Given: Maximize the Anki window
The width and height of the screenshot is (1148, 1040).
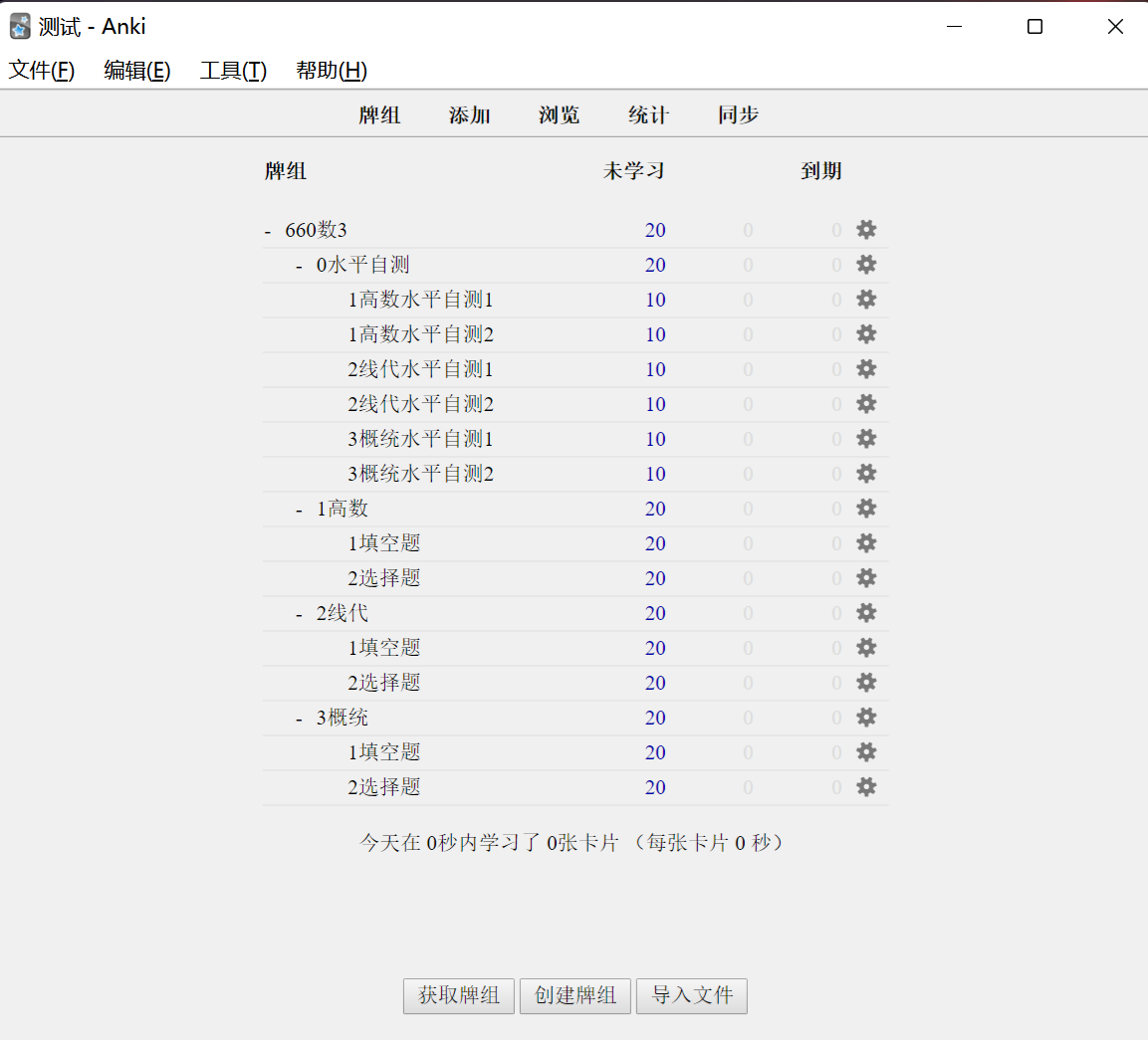Looking at the screenshot, I should tap(1034, 26).
